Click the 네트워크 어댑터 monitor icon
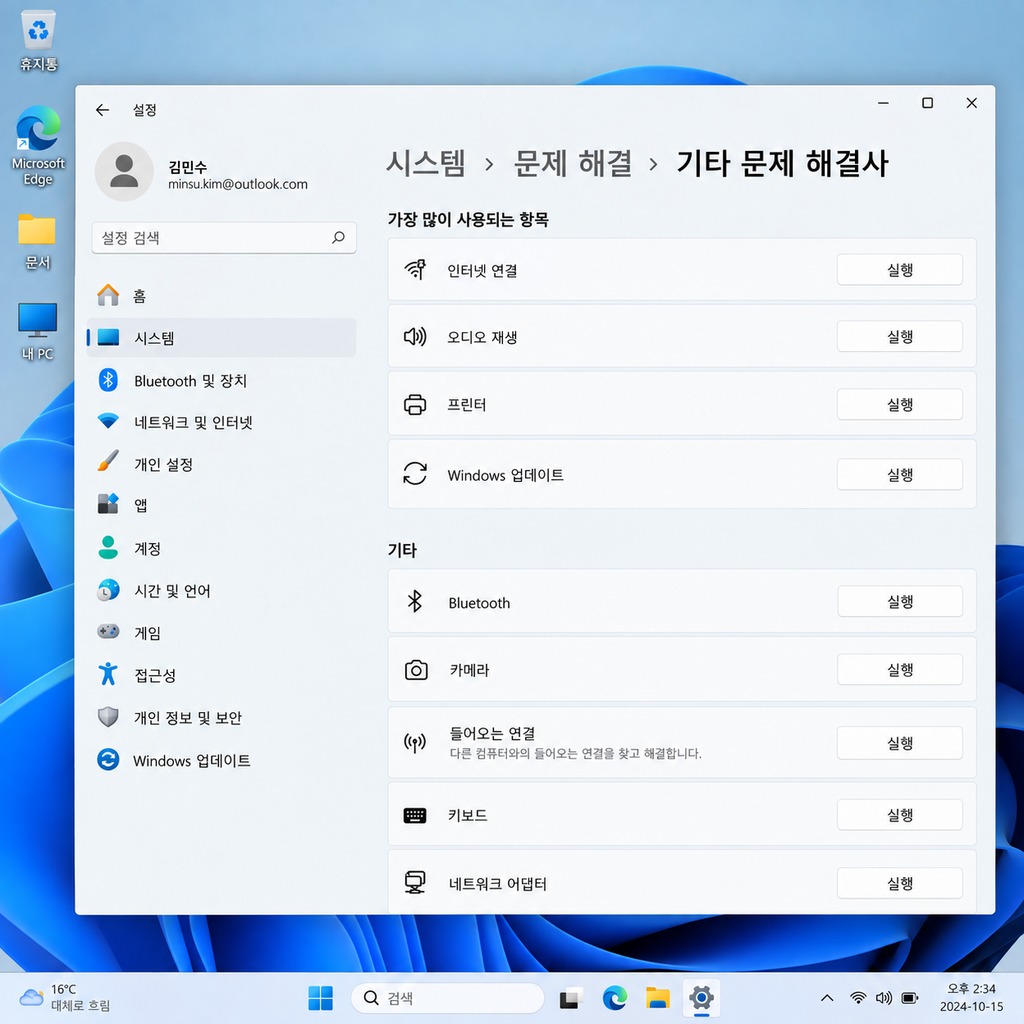The width and height of the screenshot is (1024, 1024). click(415, 882)
